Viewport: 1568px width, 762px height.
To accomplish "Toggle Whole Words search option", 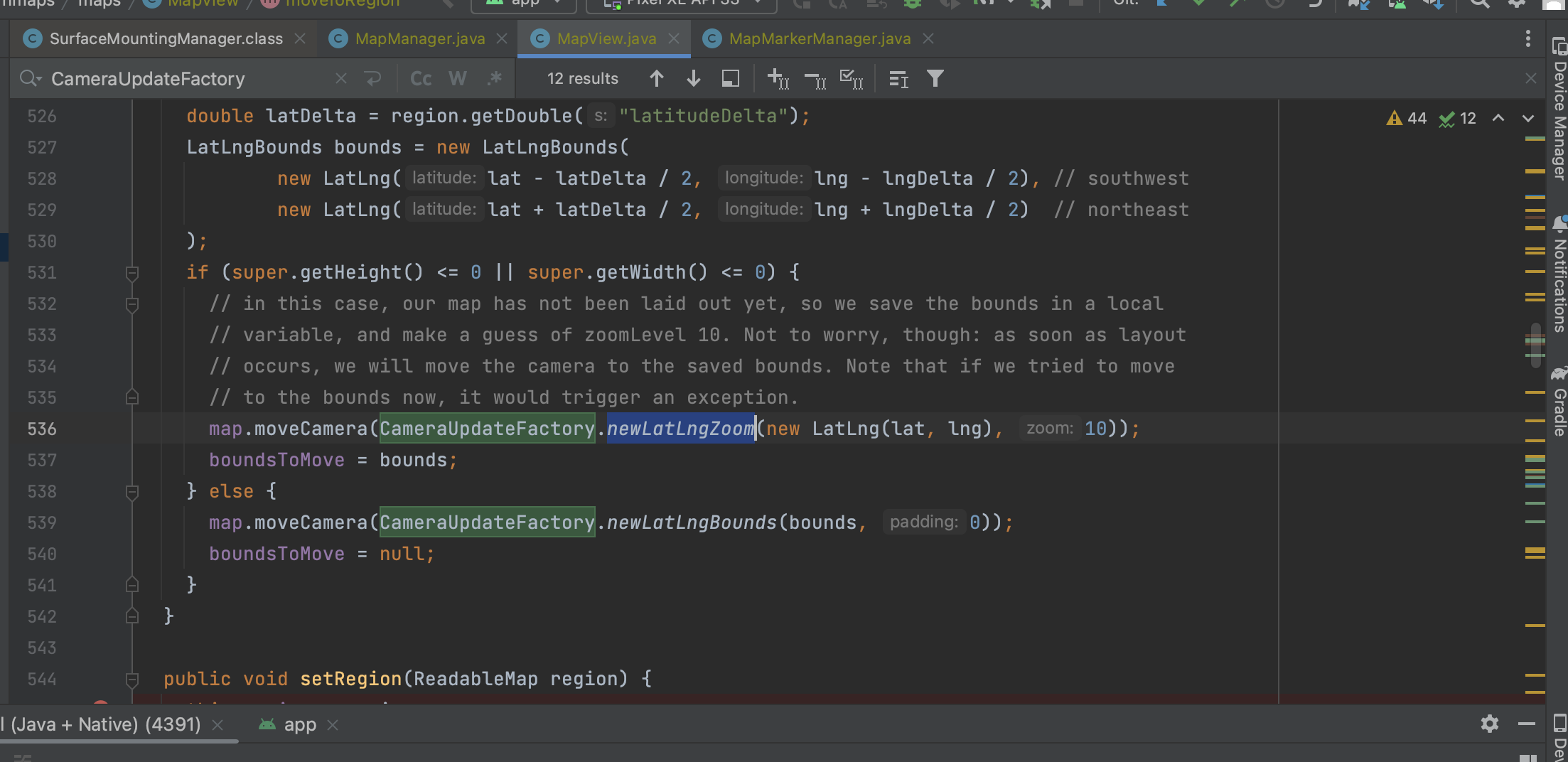I will point(457,78).
